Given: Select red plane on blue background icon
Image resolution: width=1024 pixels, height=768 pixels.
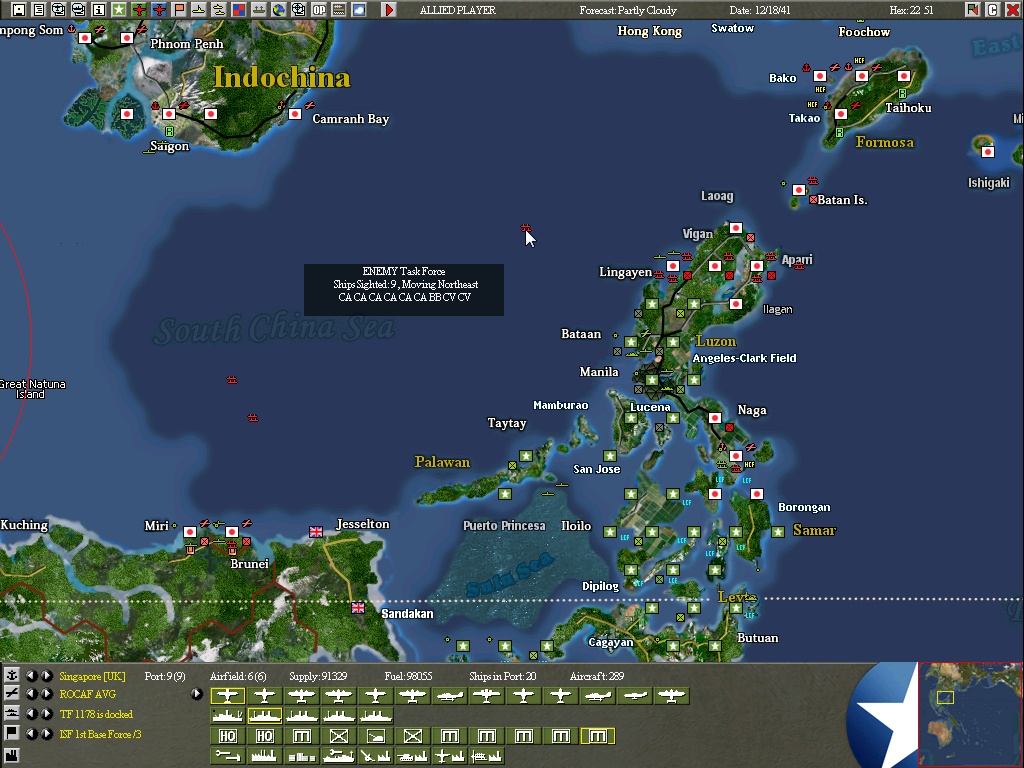Looking at the screenshot, I should 159,10.
